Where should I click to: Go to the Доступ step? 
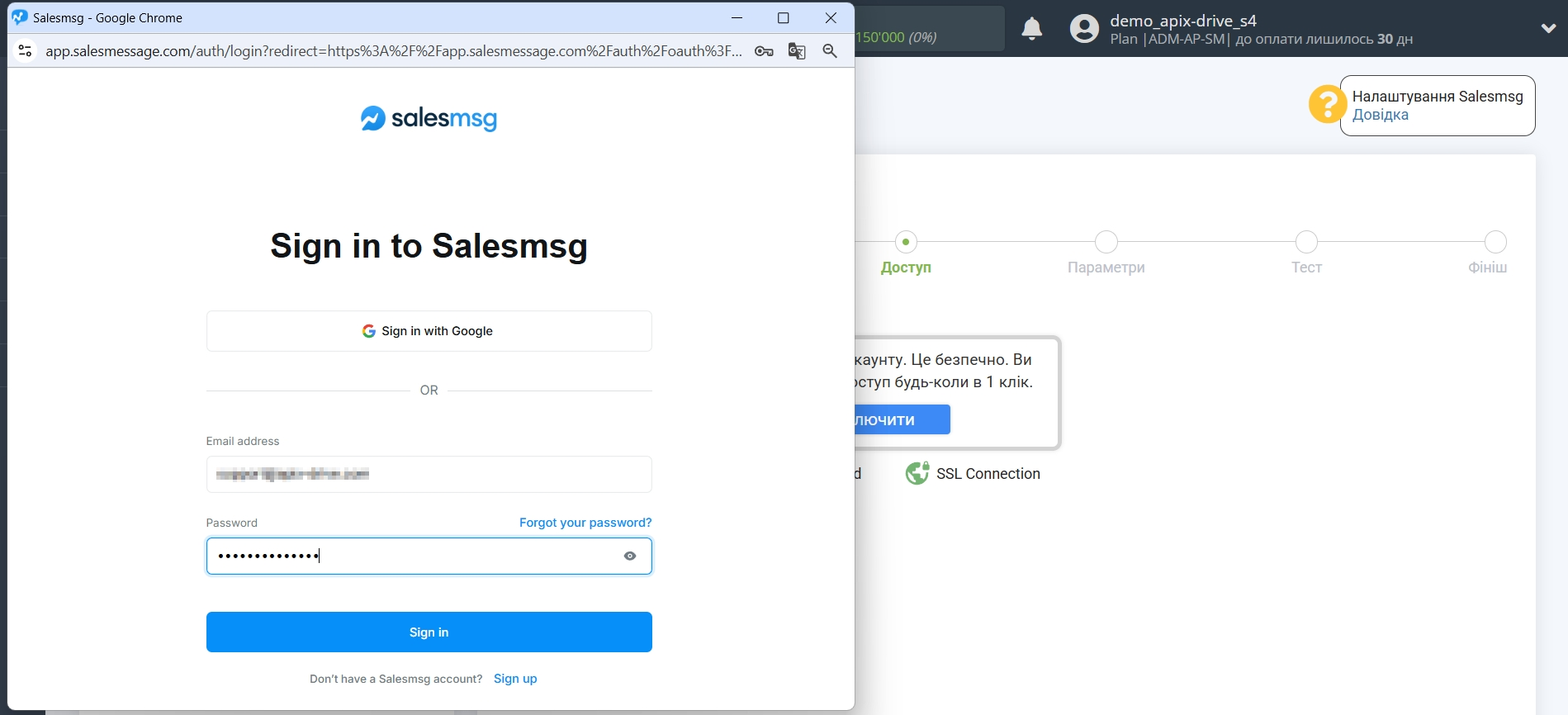[x=906, y=253]
